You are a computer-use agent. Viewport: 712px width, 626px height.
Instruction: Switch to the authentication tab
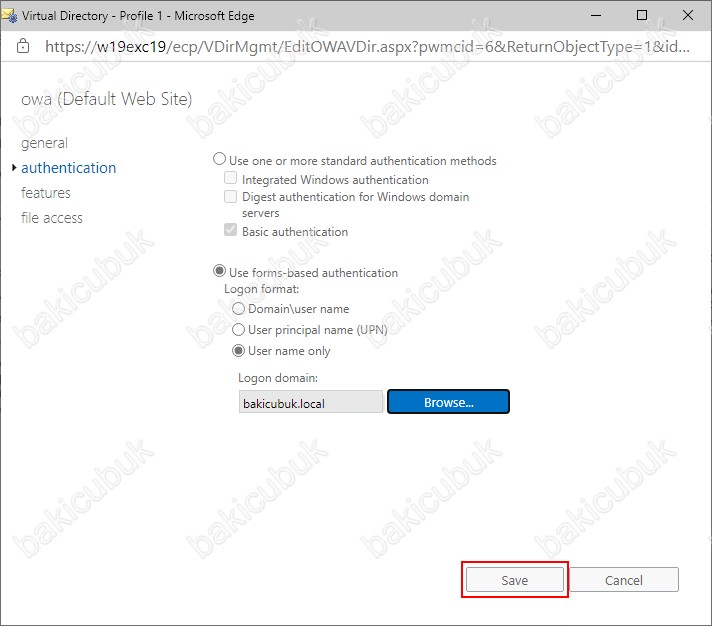coord(69,168)
